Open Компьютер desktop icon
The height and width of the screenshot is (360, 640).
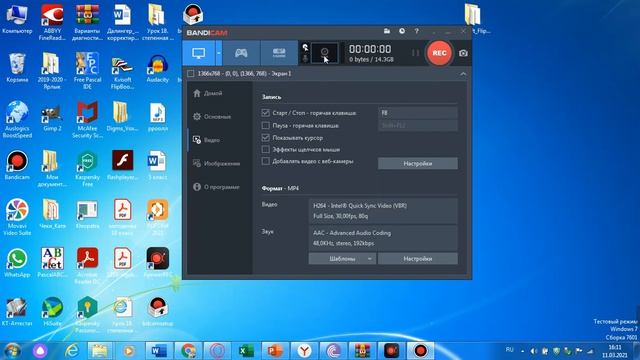(x=17, y=20)
